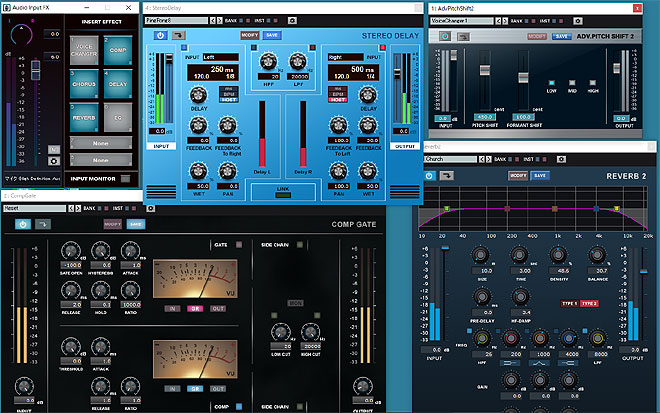The width and height of the screenshot is (660, 413).
Task: Click the blue EQ node on Reverb graph
Action: coord(596,208)
